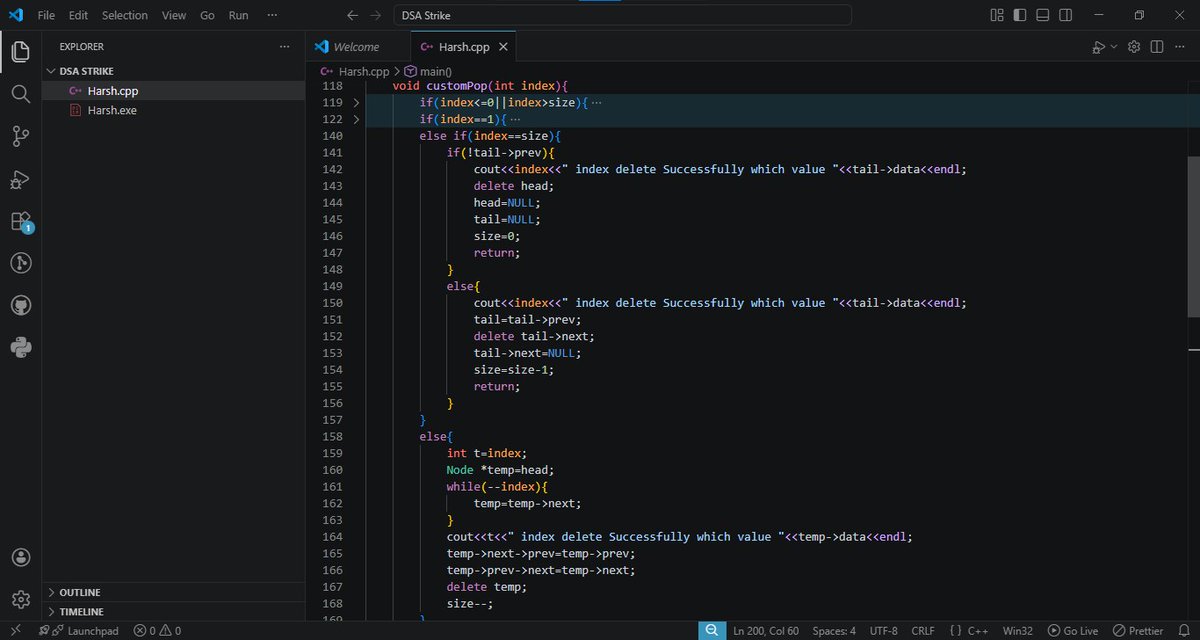The height and width of the screenshot is (640, 1200).
Task: Click the editor vertical scrollbar thumb
Action: point(1193,236)
